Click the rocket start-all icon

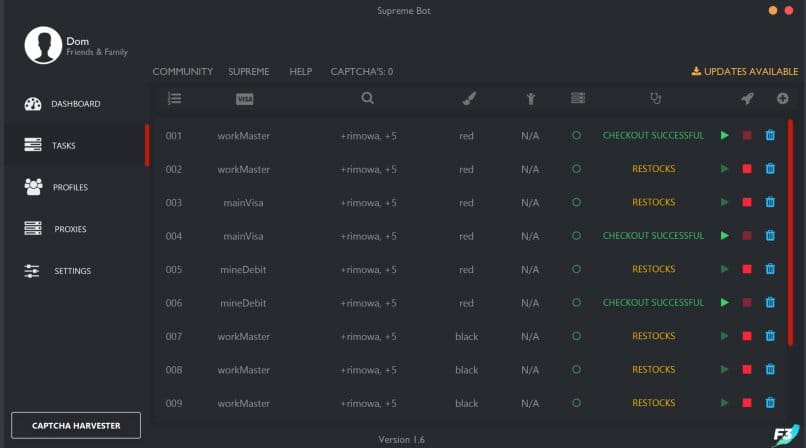(747, 98)
